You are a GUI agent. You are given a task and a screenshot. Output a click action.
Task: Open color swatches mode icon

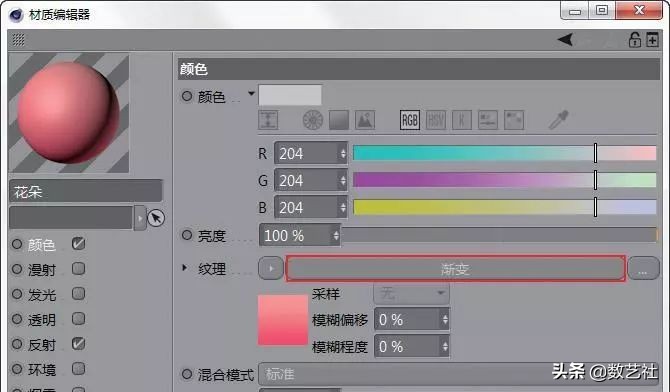tap(514, 120)
